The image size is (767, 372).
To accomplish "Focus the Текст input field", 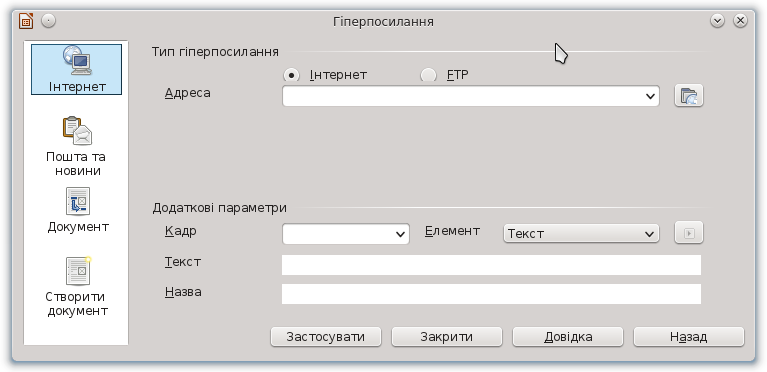I will click(x=491, y=265).
